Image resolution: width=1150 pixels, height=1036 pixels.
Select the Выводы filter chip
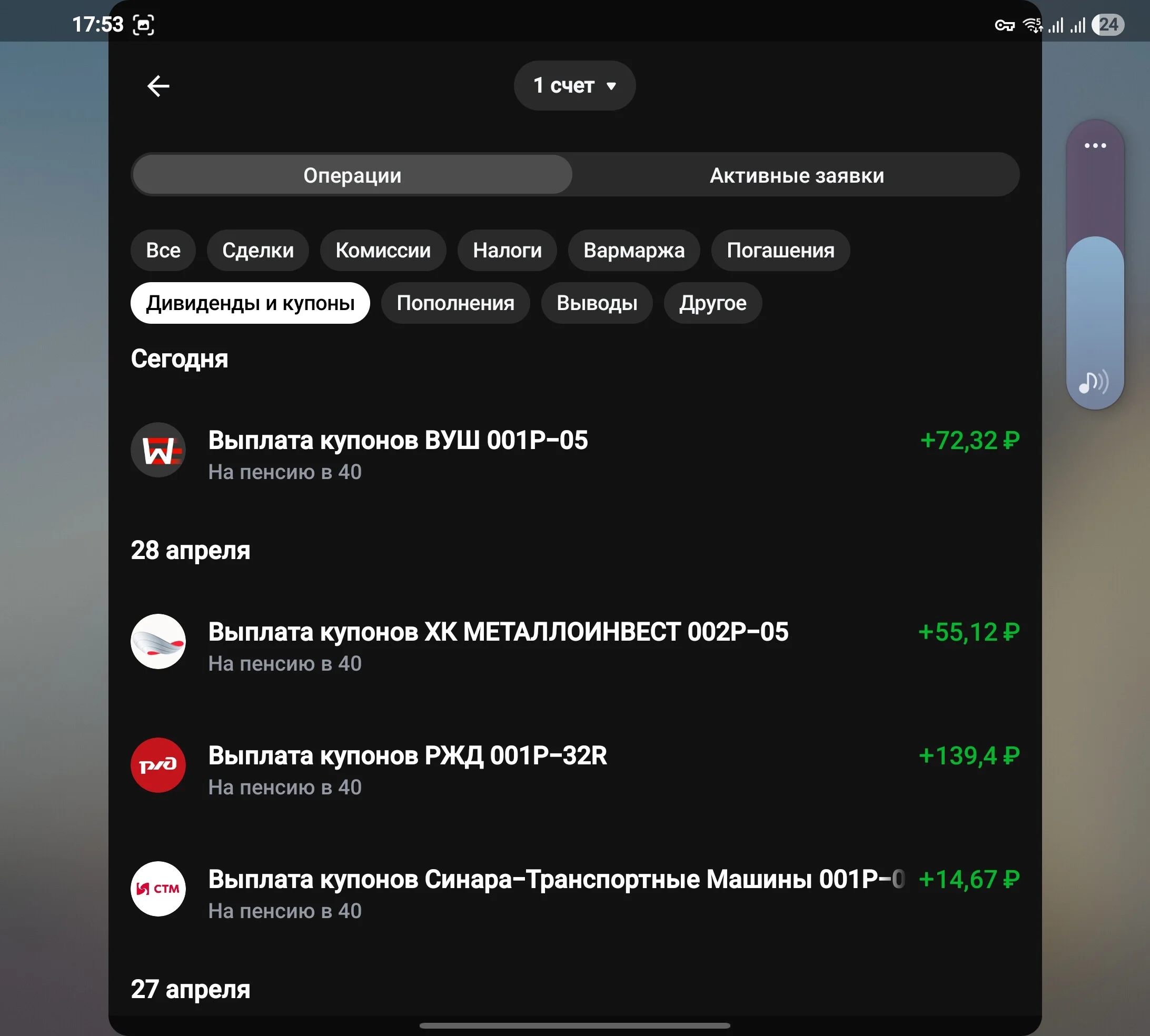pyautogui.click(x=597, y=303)
